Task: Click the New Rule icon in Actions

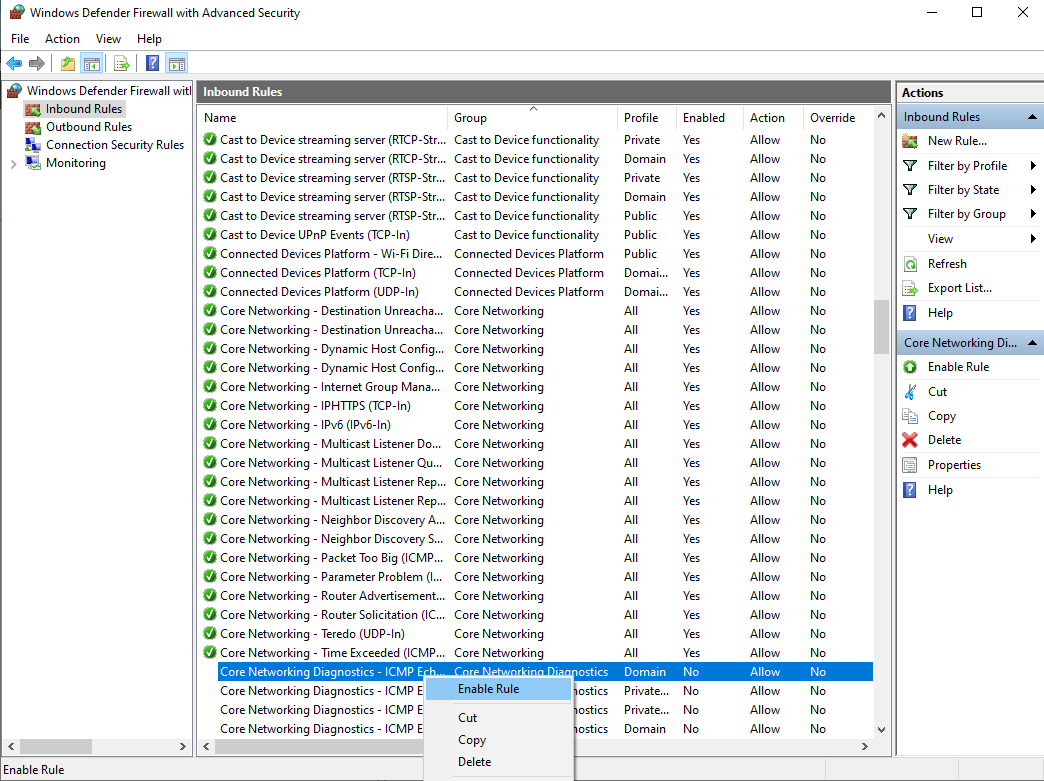Action: (910, 140)
